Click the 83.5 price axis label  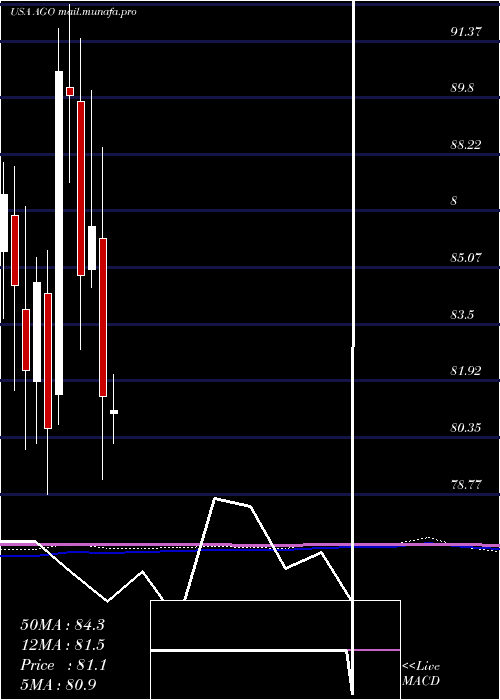[x=462, y=315]
